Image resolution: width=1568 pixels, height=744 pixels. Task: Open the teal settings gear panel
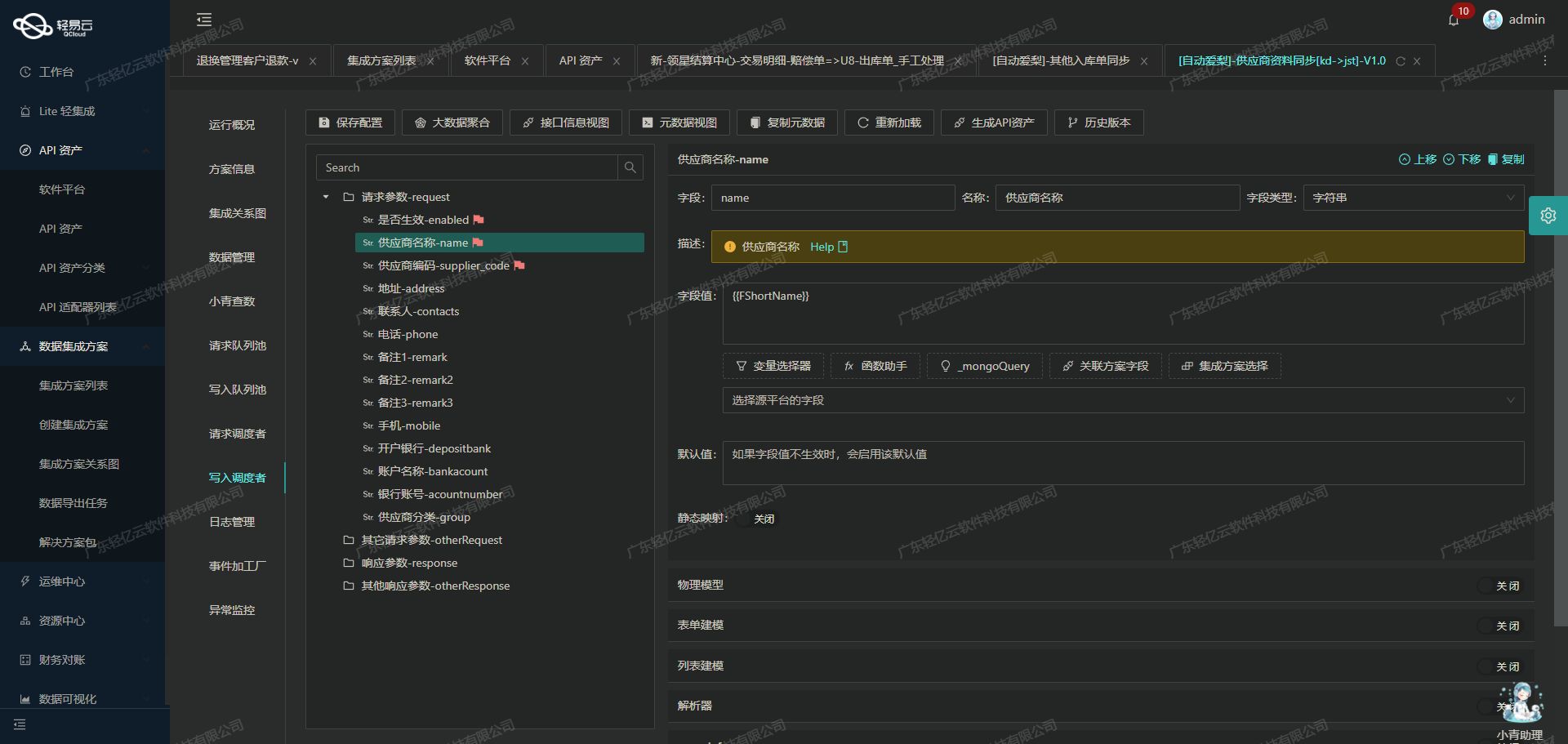(x=1548, y=216)
